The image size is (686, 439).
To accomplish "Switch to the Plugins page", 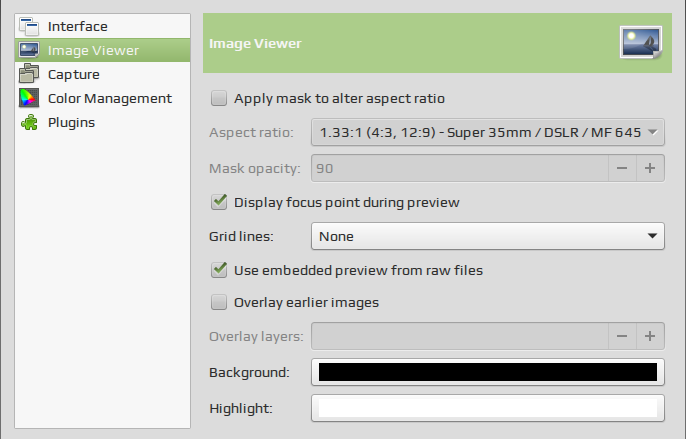I will [102, 123].
